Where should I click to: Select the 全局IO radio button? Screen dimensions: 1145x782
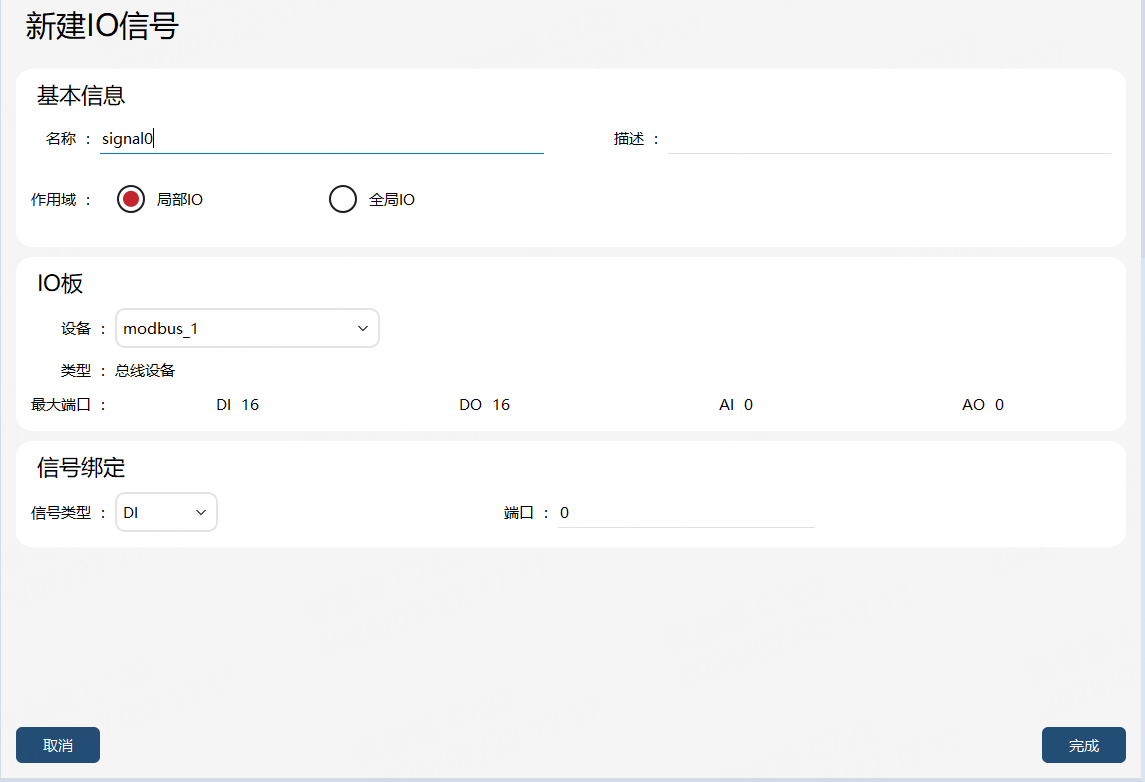342,199
